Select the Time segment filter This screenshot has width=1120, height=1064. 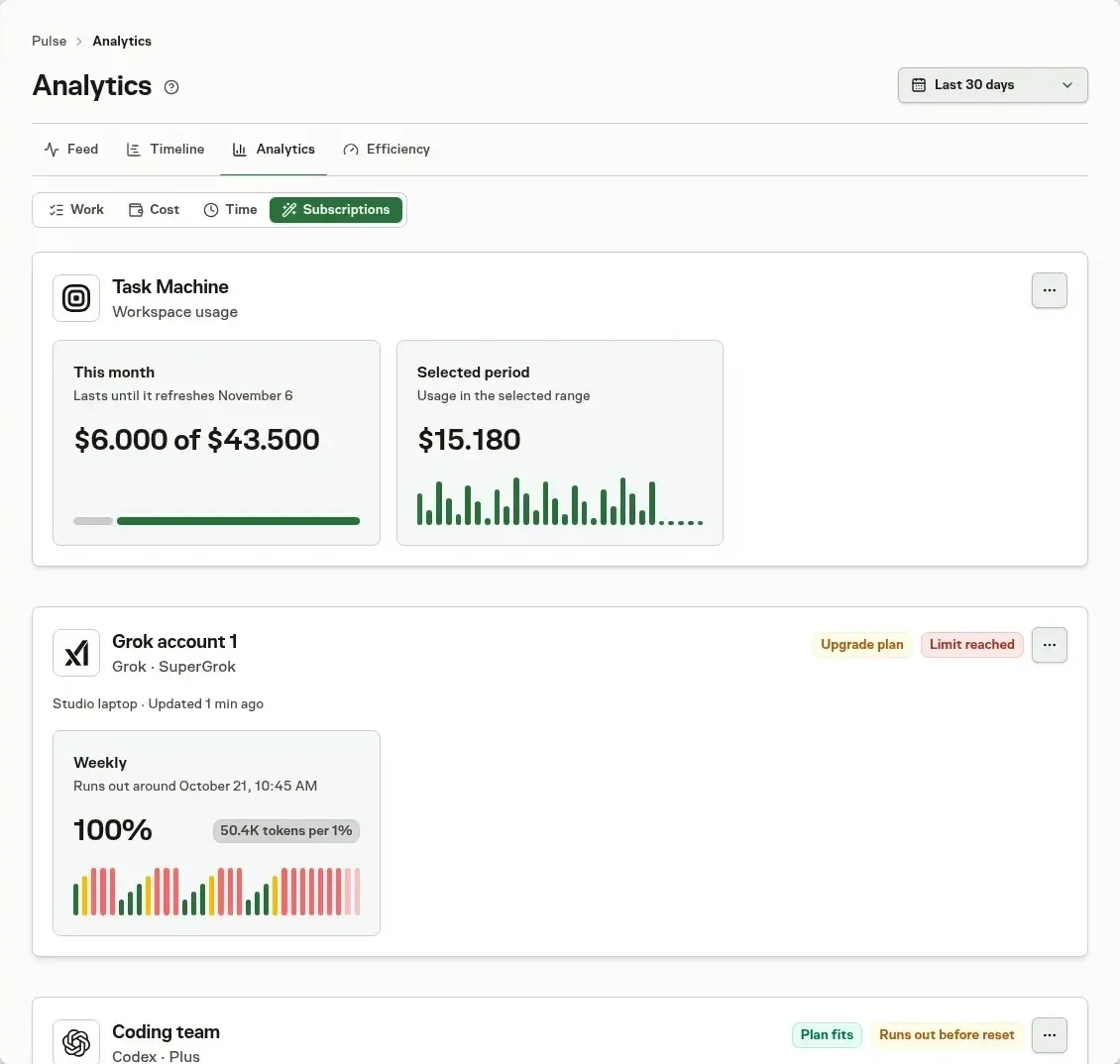tap(230, 210)
